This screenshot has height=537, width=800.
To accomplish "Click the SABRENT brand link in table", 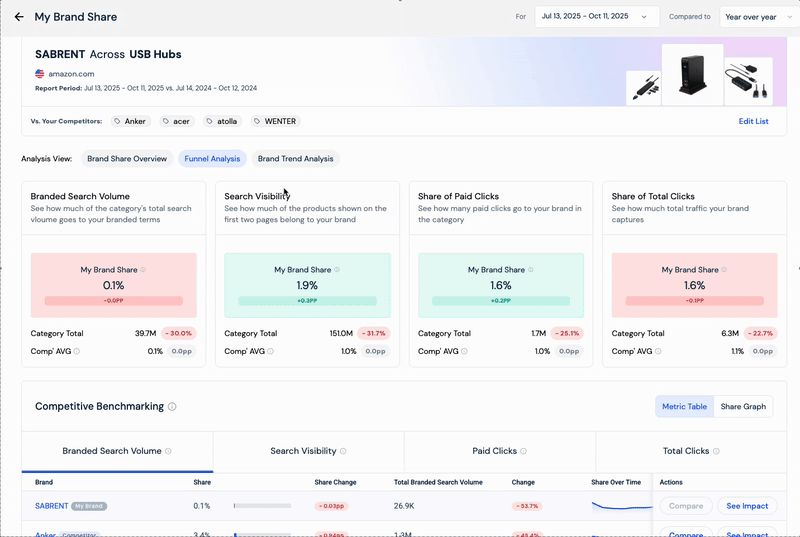I will click(x=52, y=506).
